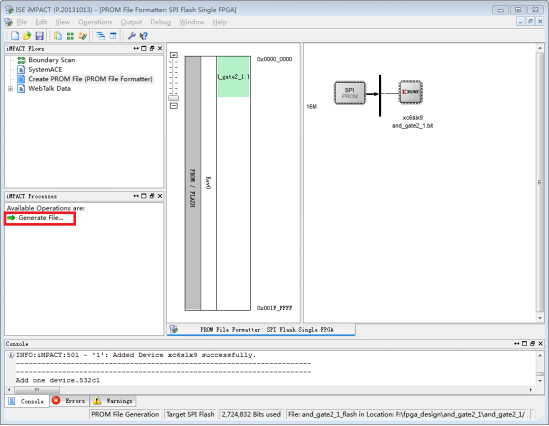
Task: Click the zoom slider handle
Action: click(173, 98)
